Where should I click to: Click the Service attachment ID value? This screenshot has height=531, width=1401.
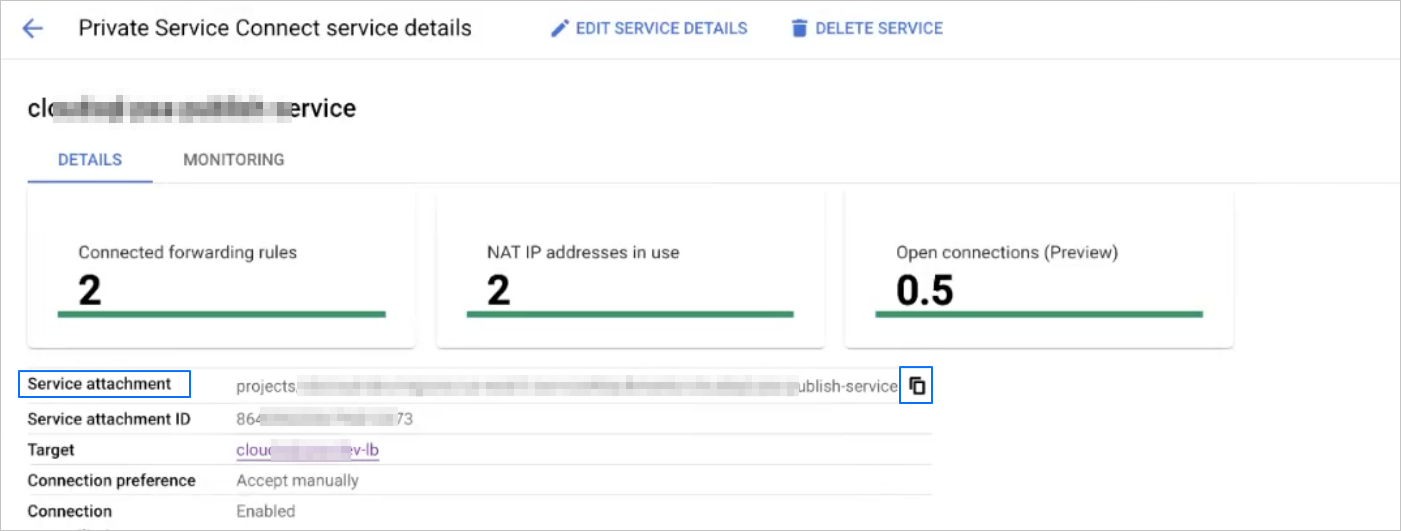point(324,419)
